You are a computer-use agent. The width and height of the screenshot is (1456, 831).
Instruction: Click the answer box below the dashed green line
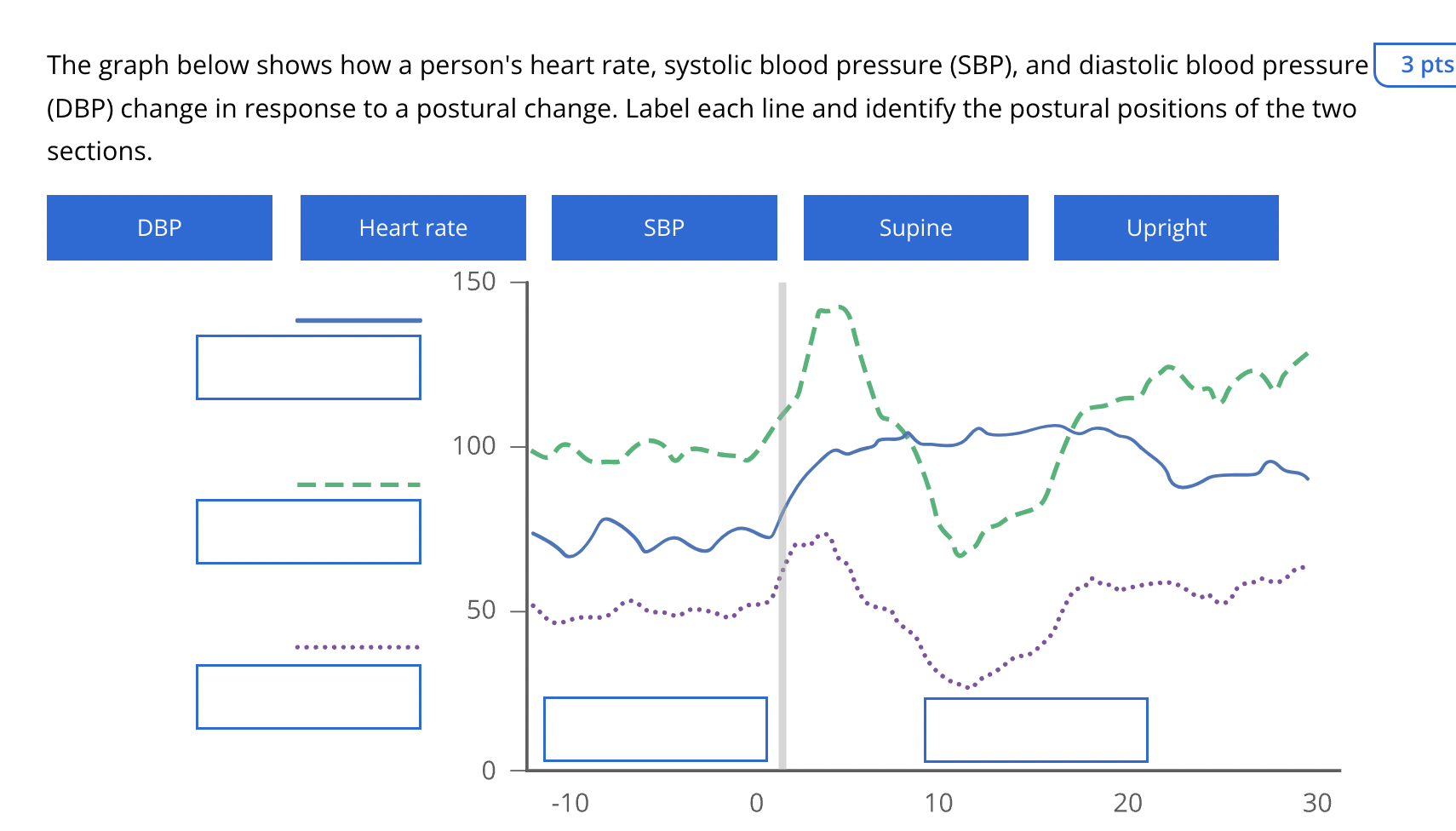pyautogui.click(x=308, y=530)
